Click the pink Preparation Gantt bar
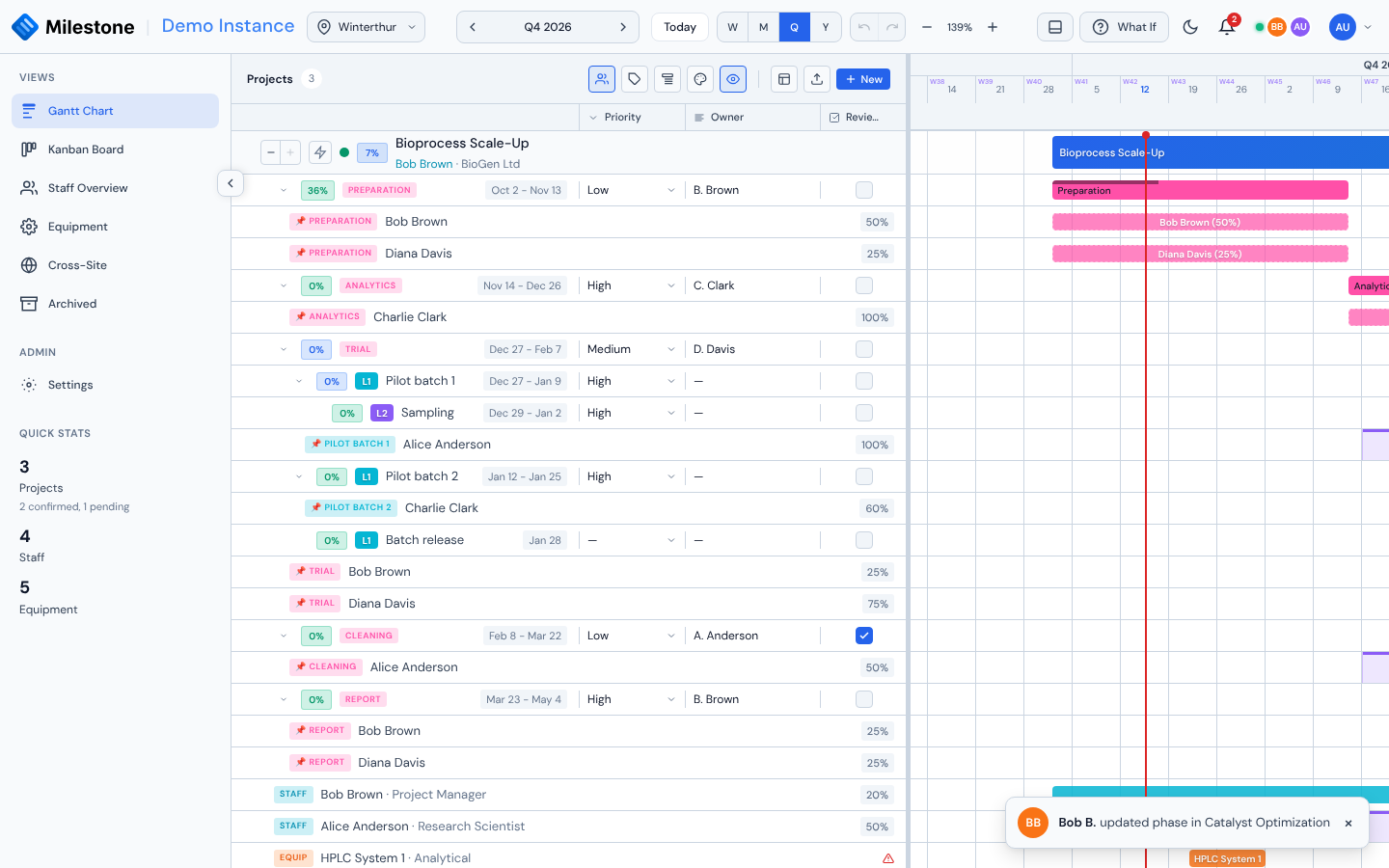Viewport: 1389px width, 868px height. 1200,190
